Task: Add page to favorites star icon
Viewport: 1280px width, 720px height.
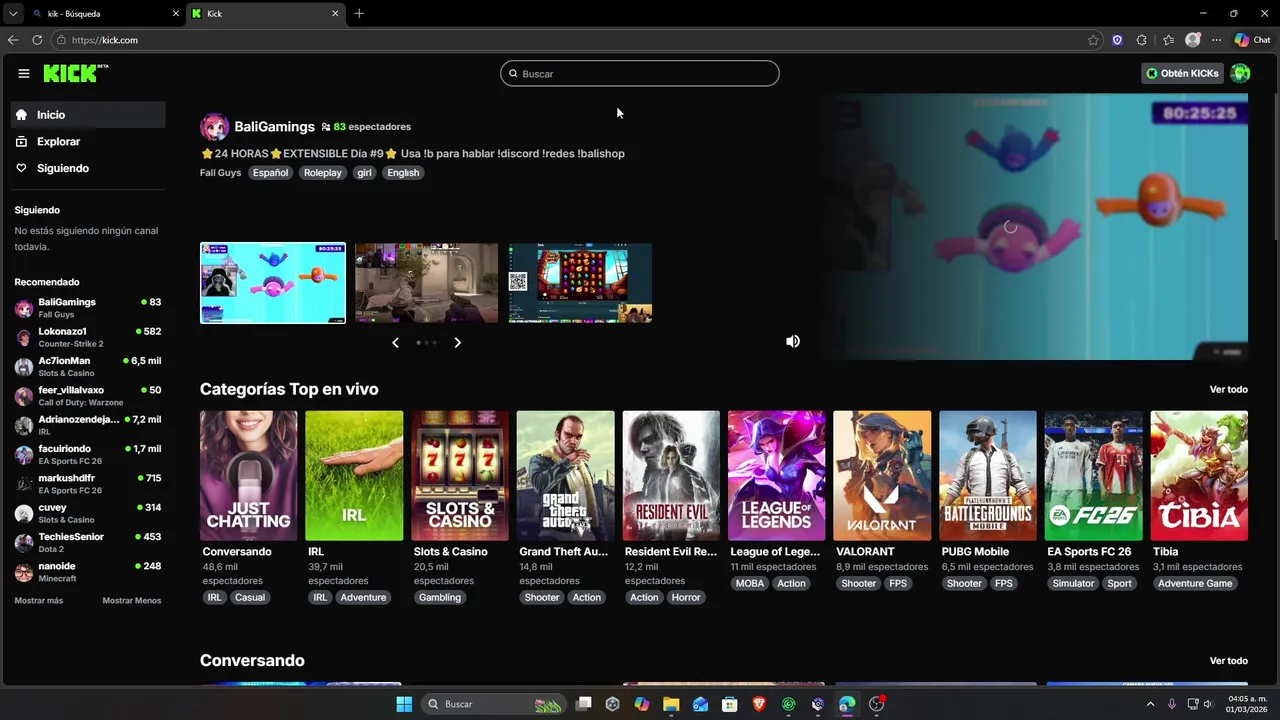Action: [x=1093, y=40]
